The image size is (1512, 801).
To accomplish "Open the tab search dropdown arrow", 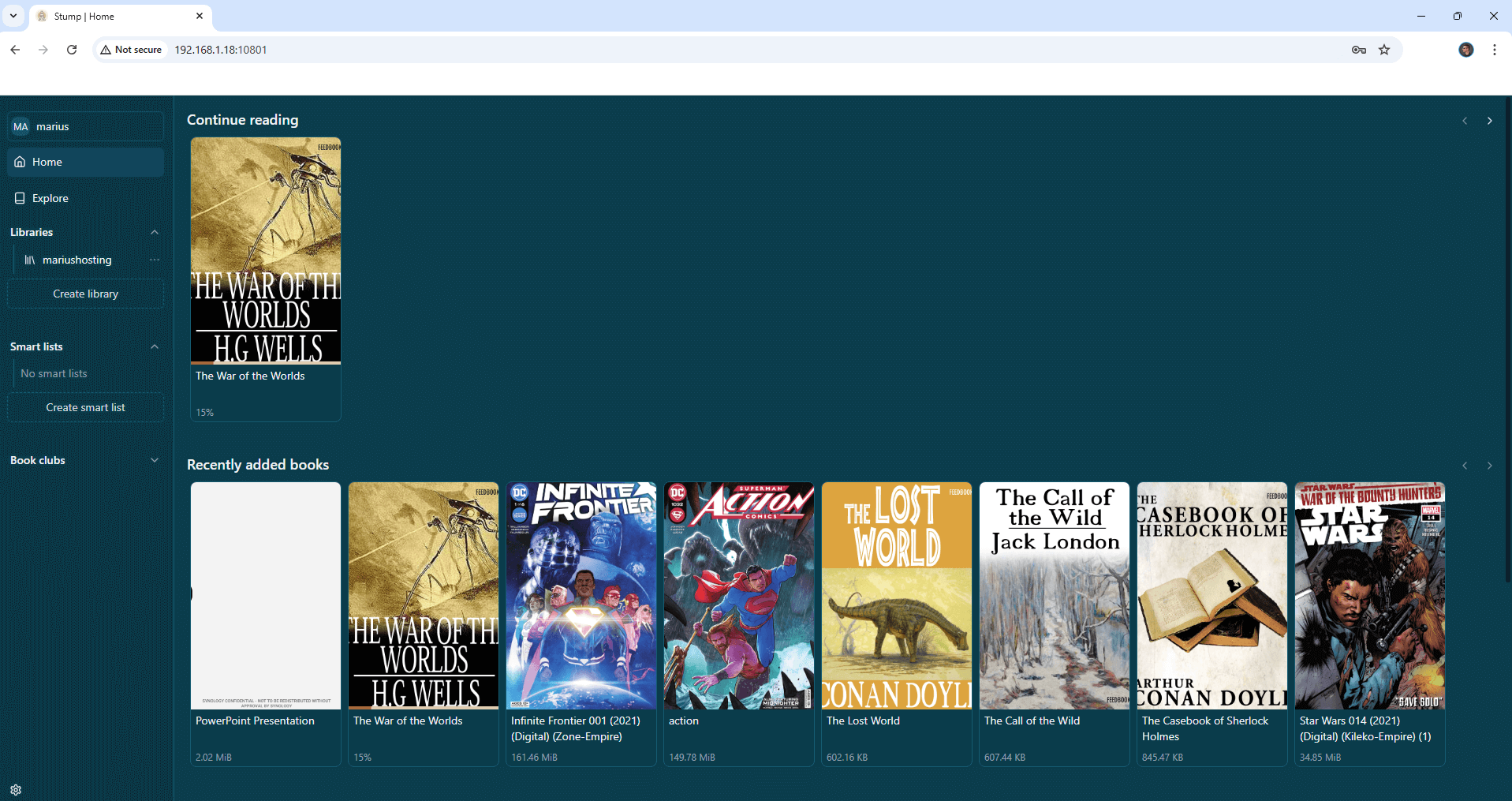I will (13, 16).
